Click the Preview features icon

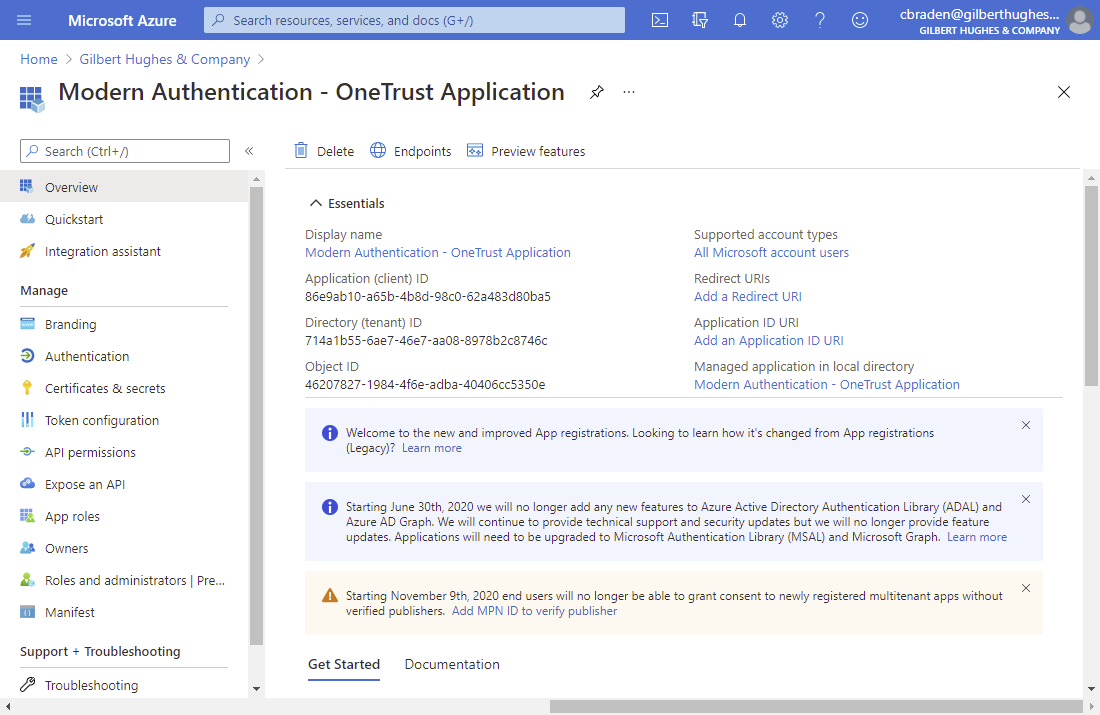click(475, 150)
